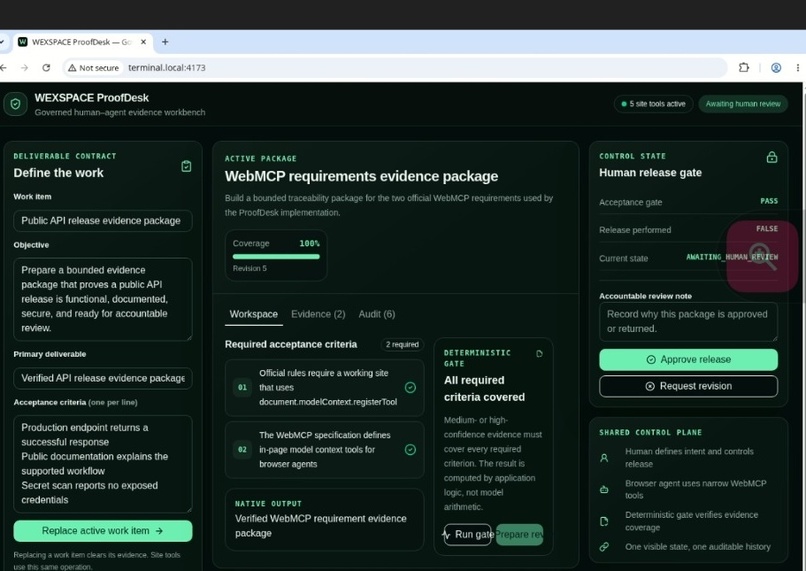Viewport: 806px width, 571px height.
Task: Click criterion text about document.modelContext.registerTool
Action: pos(328,388)
